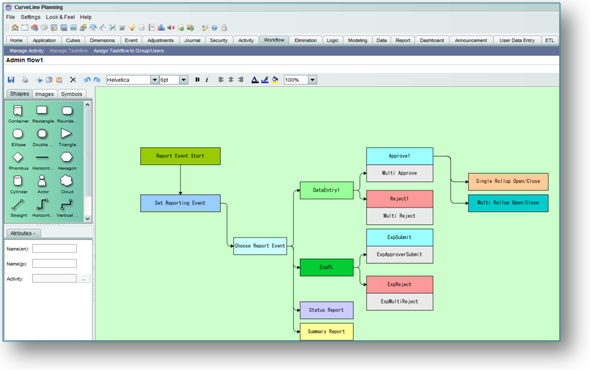Click the shapes palette scroll up arrow

88,105
